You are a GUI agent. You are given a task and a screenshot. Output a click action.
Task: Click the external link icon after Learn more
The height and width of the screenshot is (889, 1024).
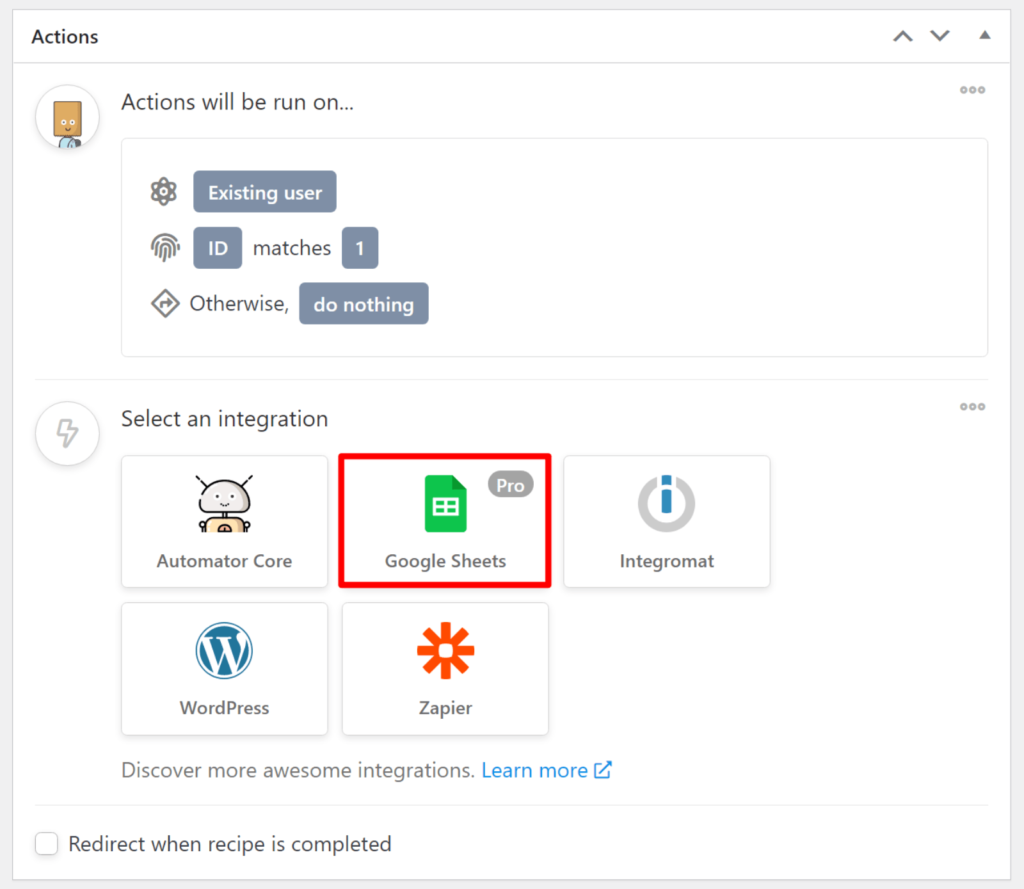[x=603, y=769]
